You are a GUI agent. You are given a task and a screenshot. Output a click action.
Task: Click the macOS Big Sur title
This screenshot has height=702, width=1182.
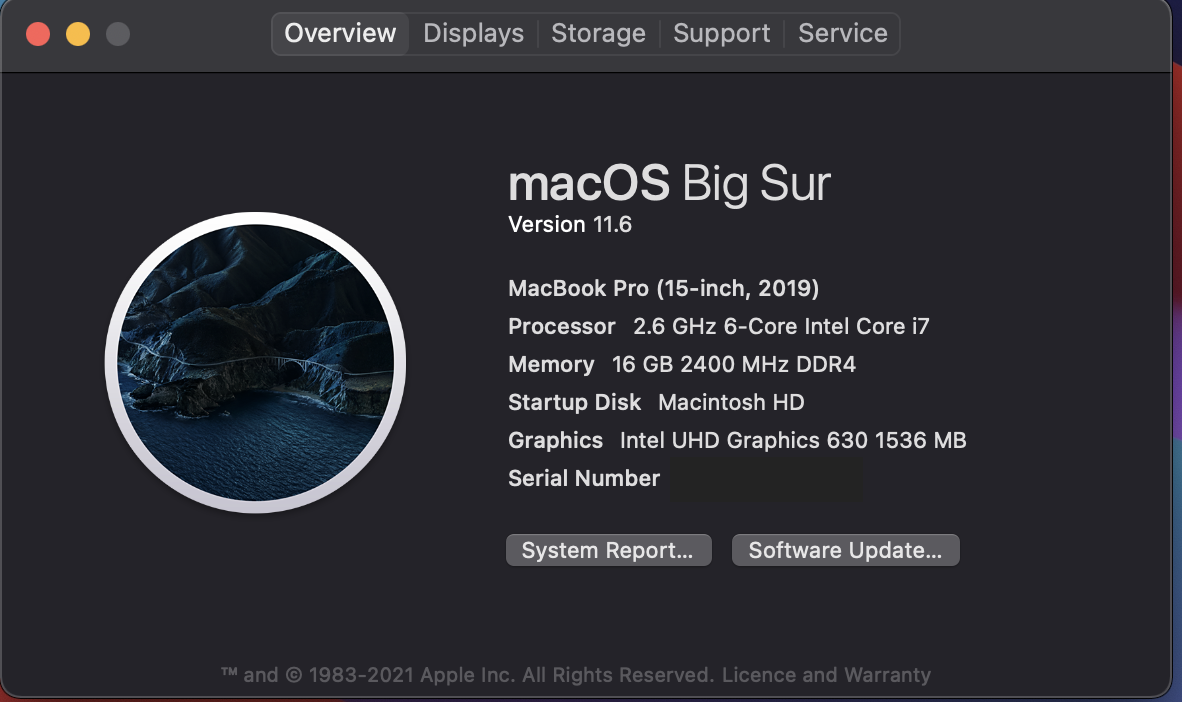[669, 184]
